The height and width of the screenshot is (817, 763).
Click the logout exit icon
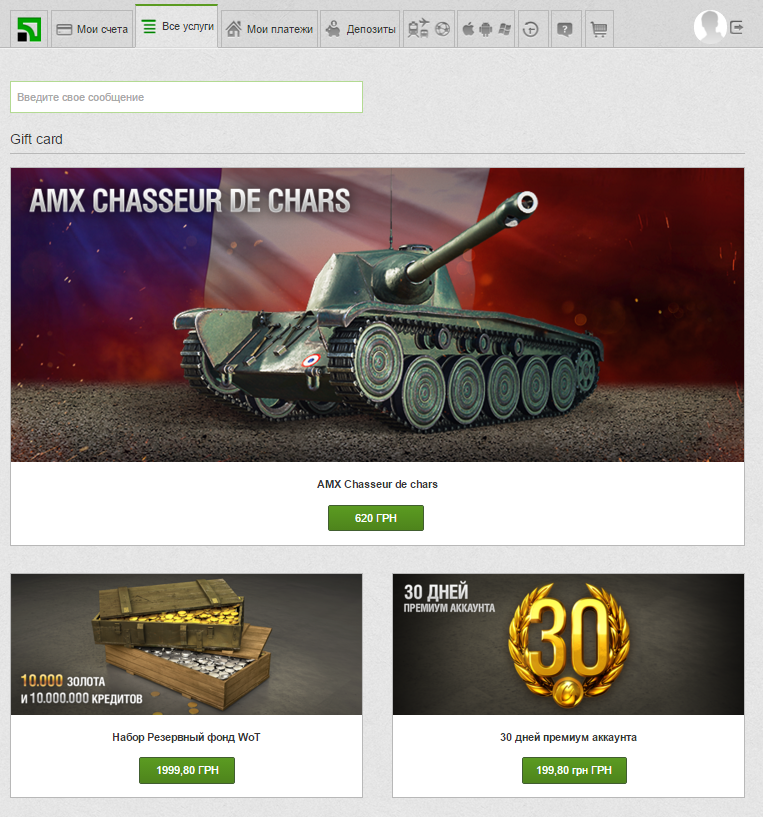point(737,27)
